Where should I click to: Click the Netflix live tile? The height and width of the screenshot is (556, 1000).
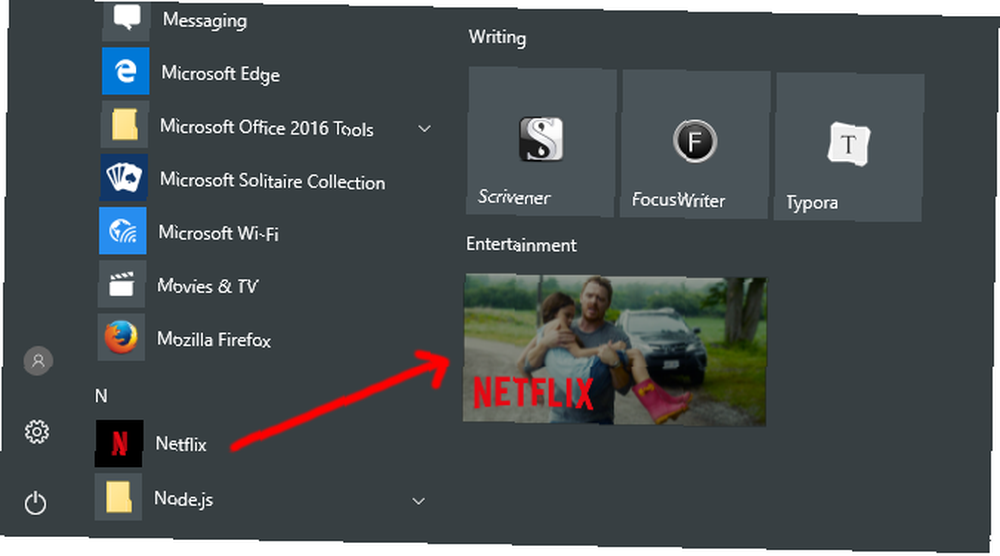[615, 350]
